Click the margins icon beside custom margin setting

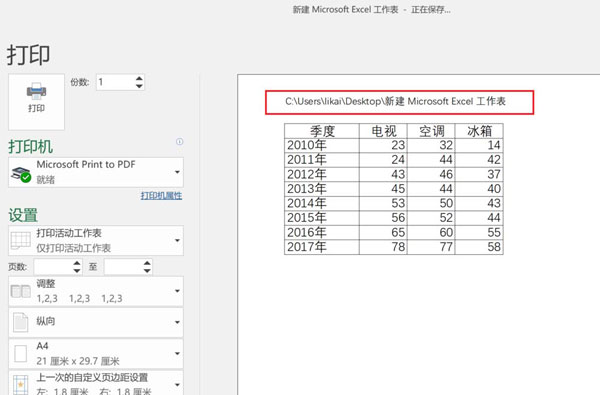[x=20, y=385]
